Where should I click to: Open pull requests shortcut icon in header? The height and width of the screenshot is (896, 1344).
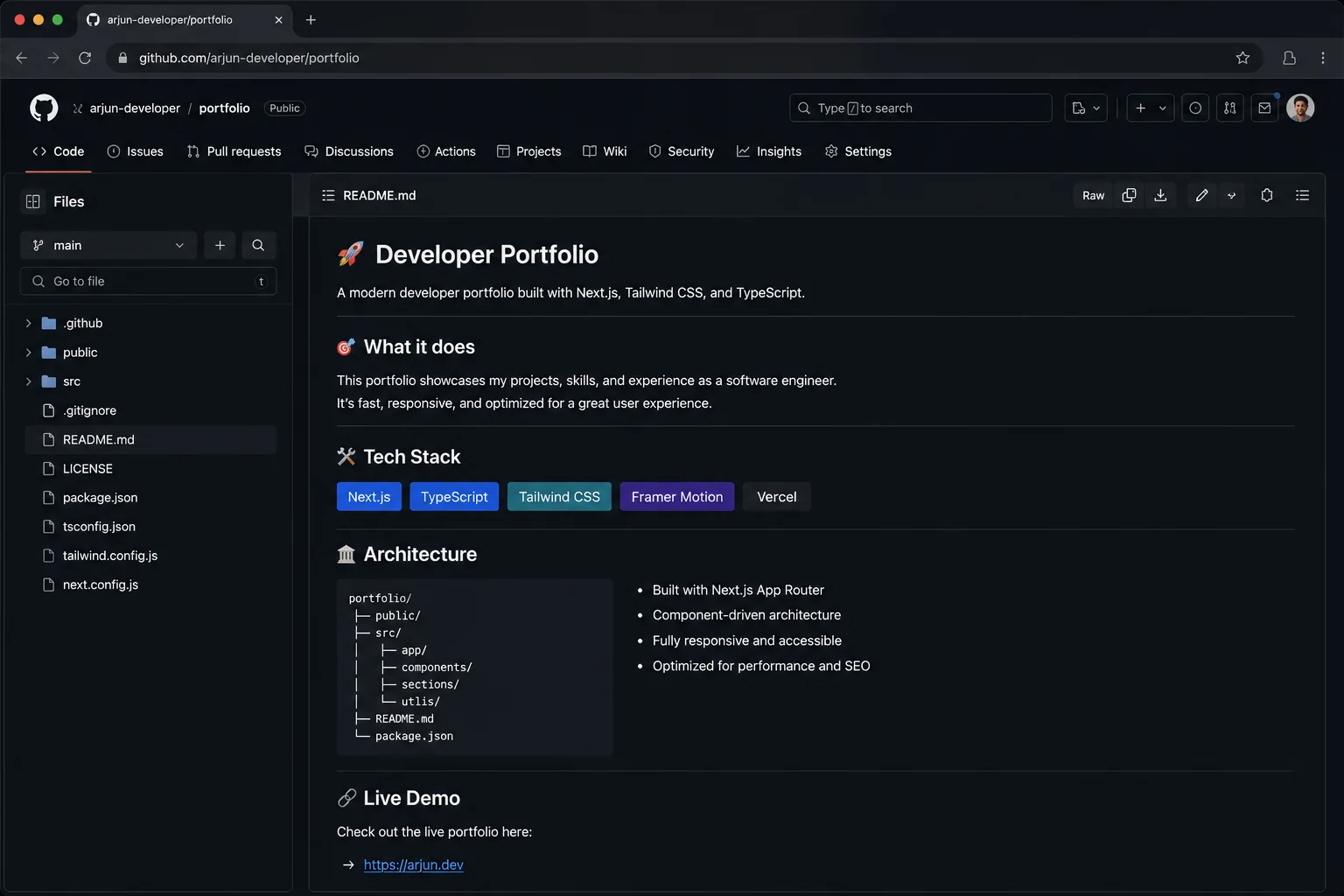[1230, 108]
